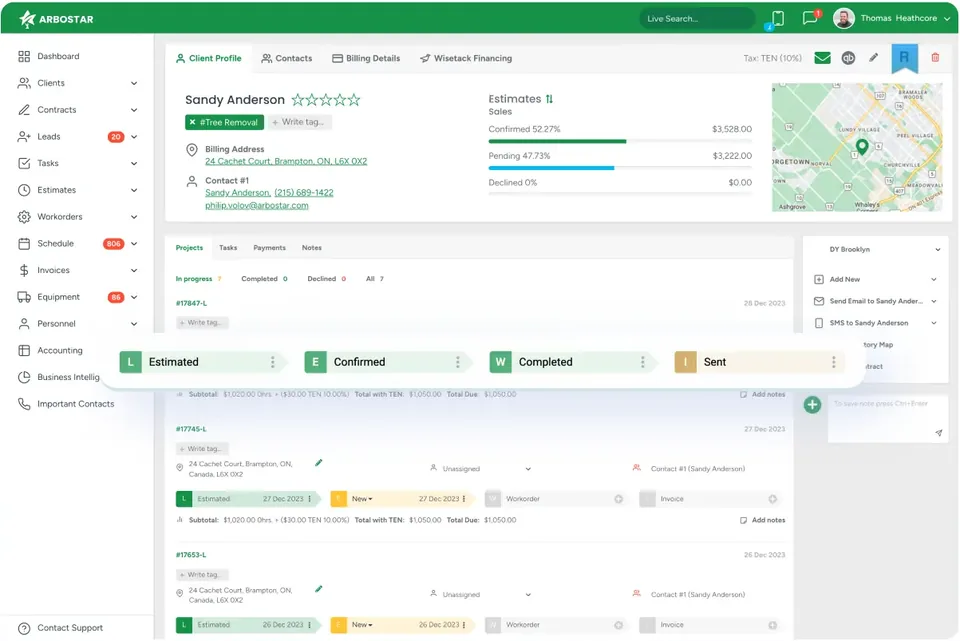Open project #17847-L link
Image resolution: width=960 pixels, height=641 pixels.
191,304
